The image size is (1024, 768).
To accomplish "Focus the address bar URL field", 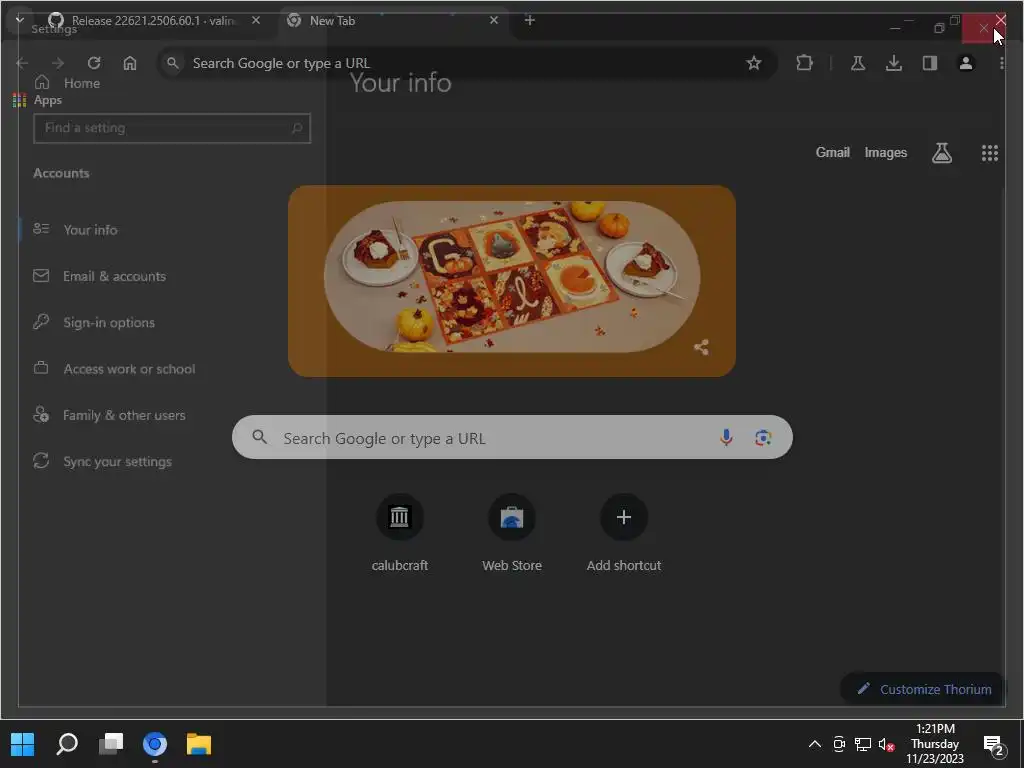I will tap(468, 63).
